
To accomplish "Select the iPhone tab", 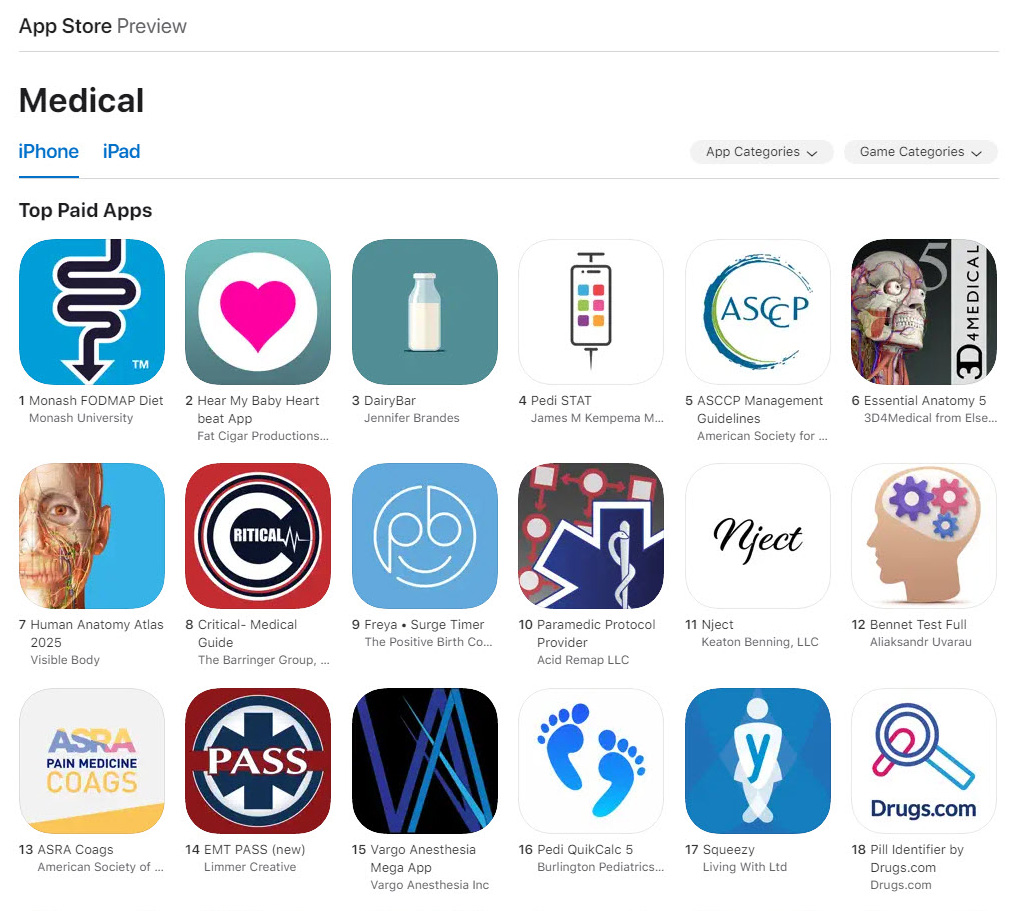I will coord(49,152).
